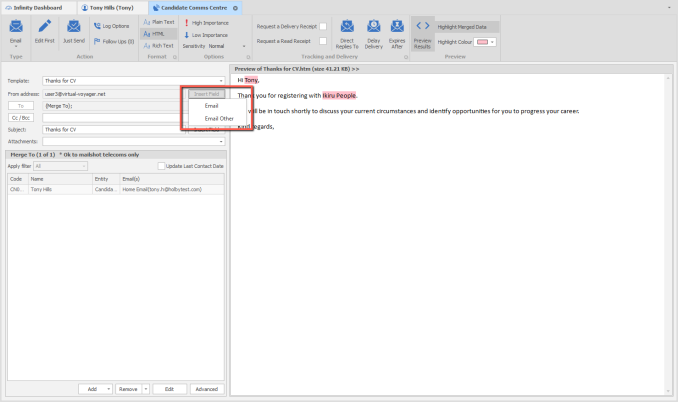678x402 pixels.
Task: Choose Email Other from Insert Field menu
Action: point(218,118)
